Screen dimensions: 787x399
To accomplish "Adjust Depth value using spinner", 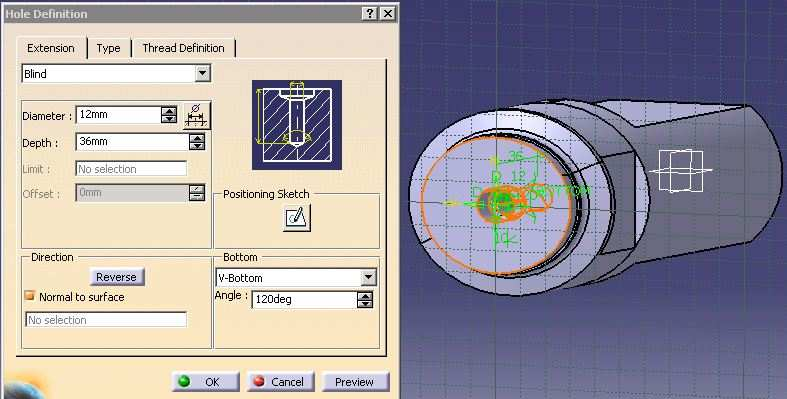I will (197, 142).
